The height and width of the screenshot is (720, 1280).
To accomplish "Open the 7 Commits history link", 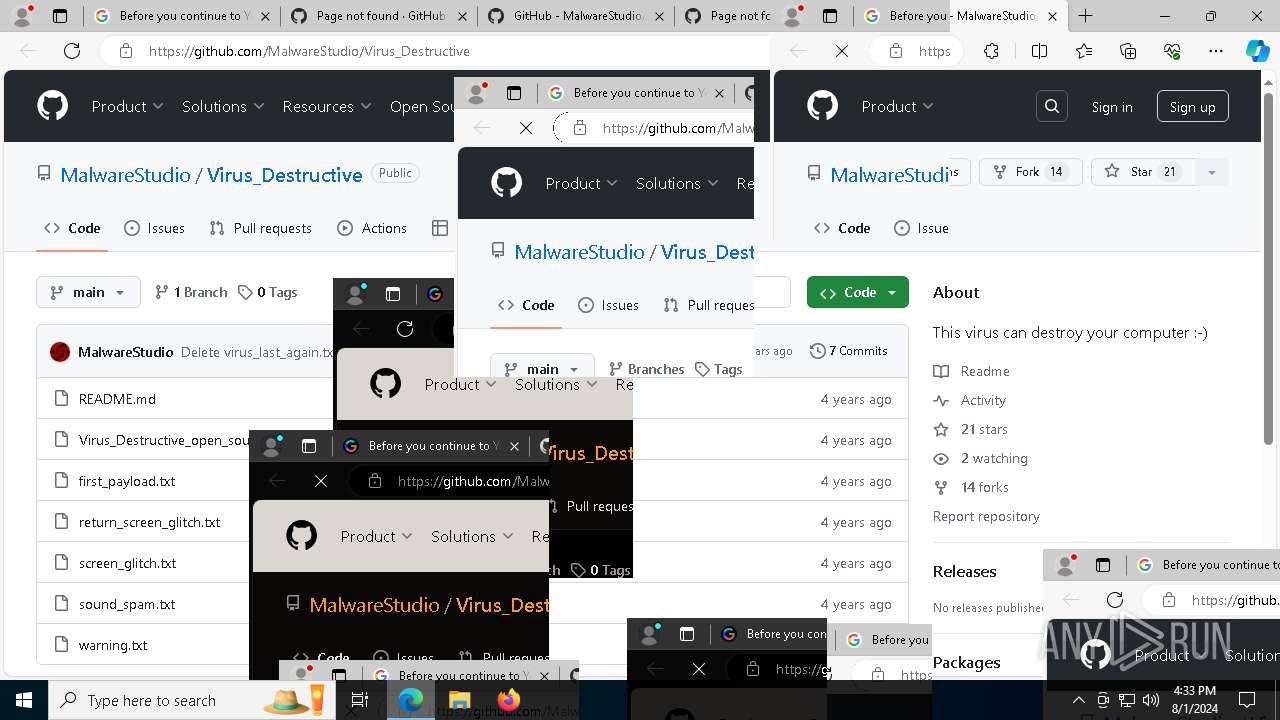I will click(849, 351).
